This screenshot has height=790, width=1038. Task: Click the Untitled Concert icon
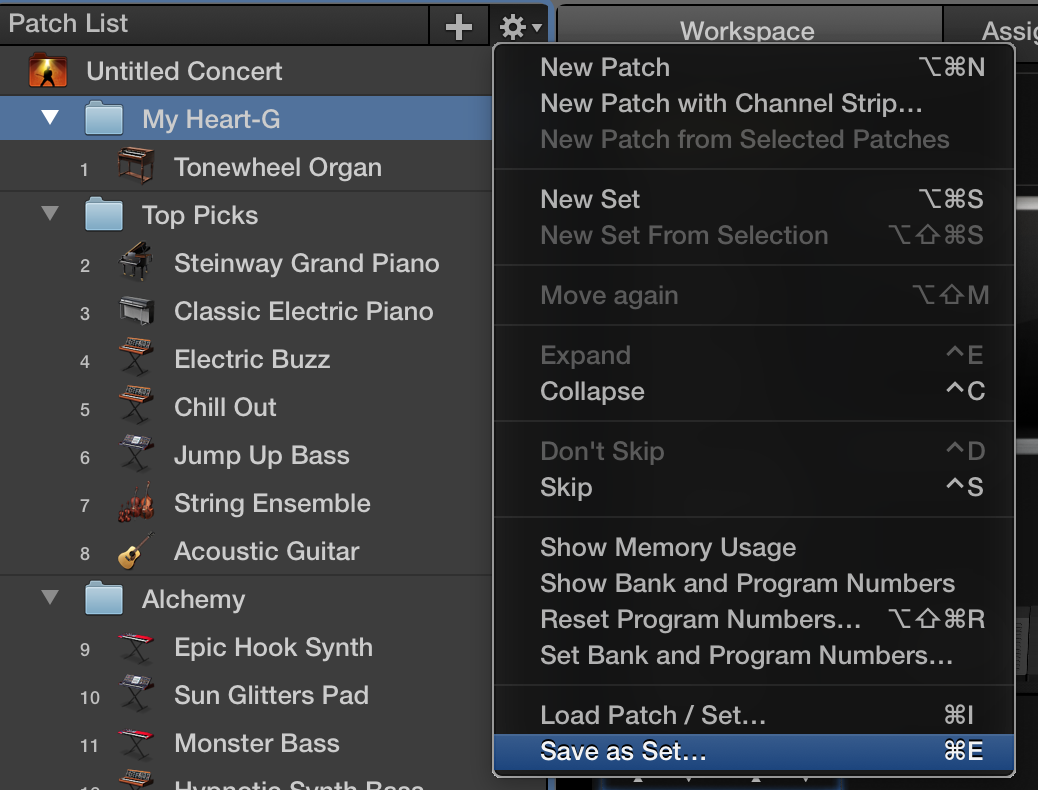point(48,70)
